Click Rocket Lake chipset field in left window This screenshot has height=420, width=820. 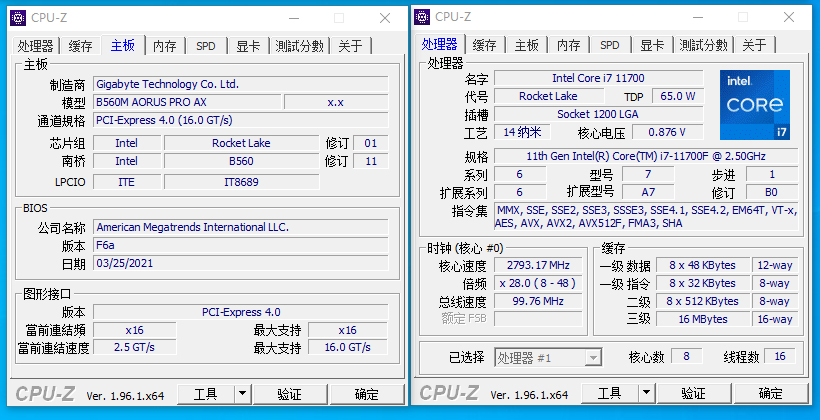(241, 143)
